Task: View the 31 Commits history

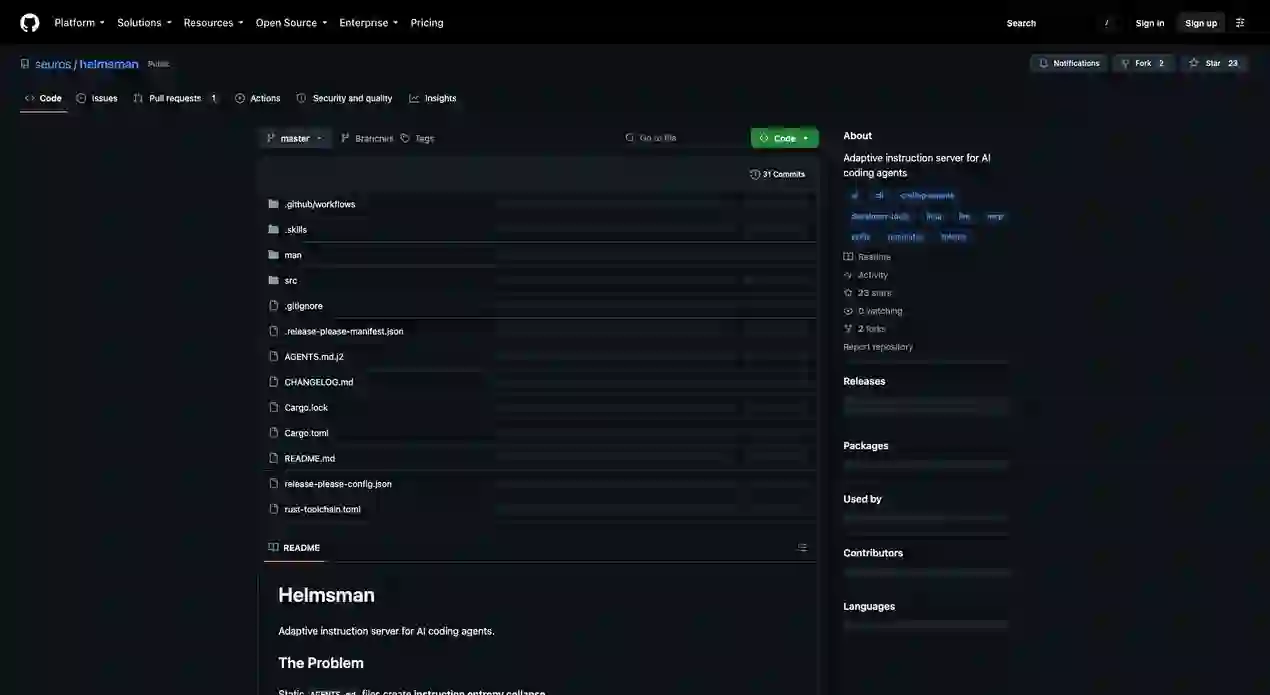Action: (777, 174)
